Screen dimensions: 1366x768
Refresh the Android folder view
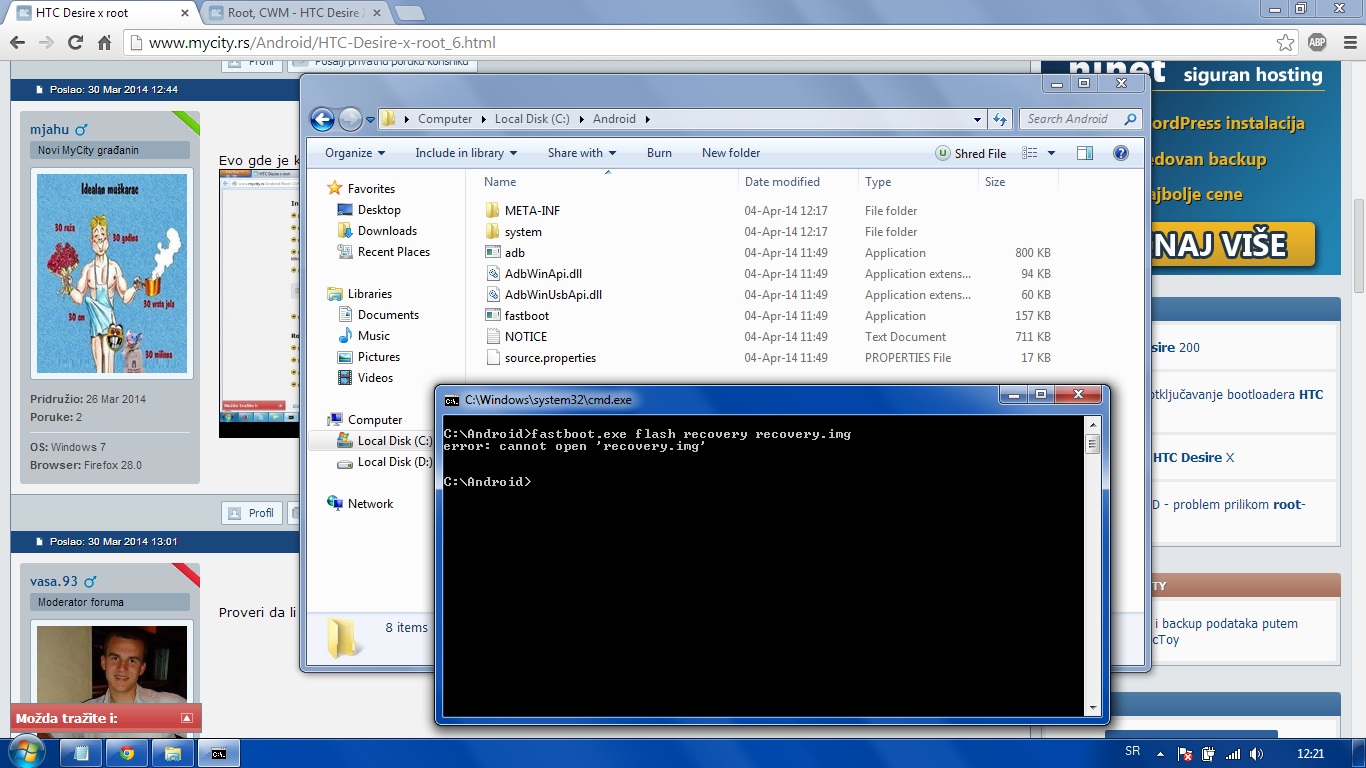point(1000,119)
